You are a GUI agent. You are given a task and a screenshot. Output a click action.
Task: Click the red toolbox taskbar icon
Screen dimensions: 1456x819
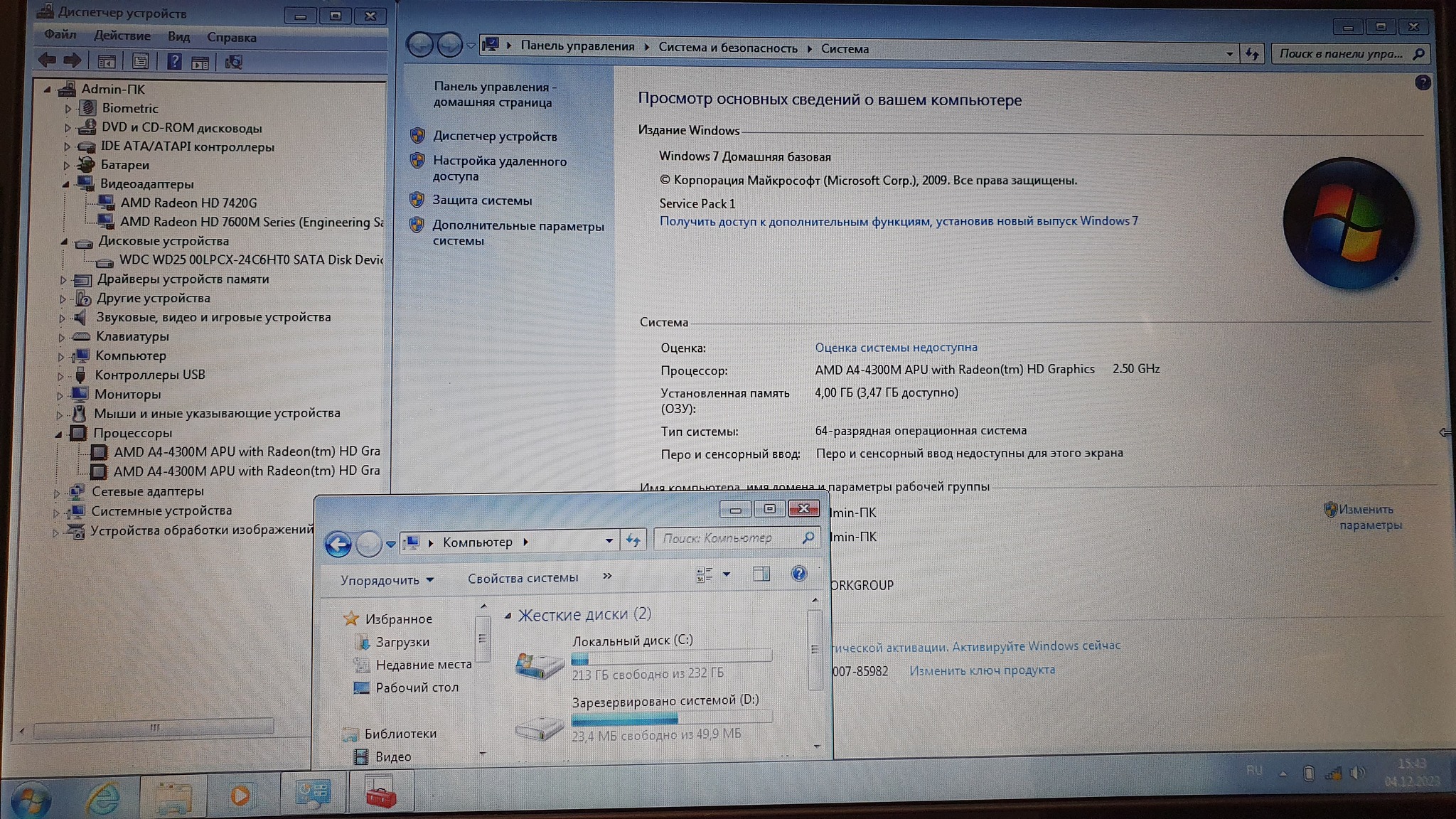[380, 793]
